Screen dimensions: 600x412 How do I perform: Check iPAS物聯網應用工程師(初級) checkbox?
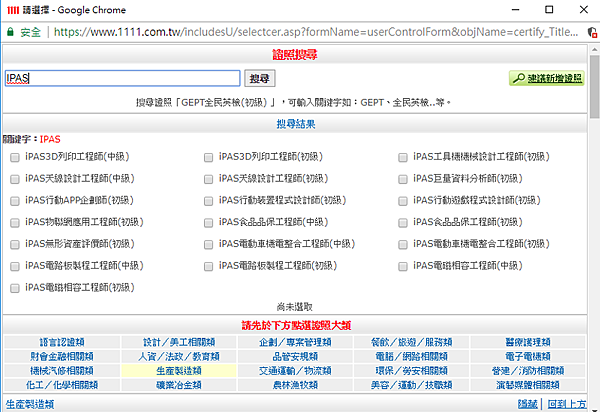pyautogui.click(x=15, y=223)
